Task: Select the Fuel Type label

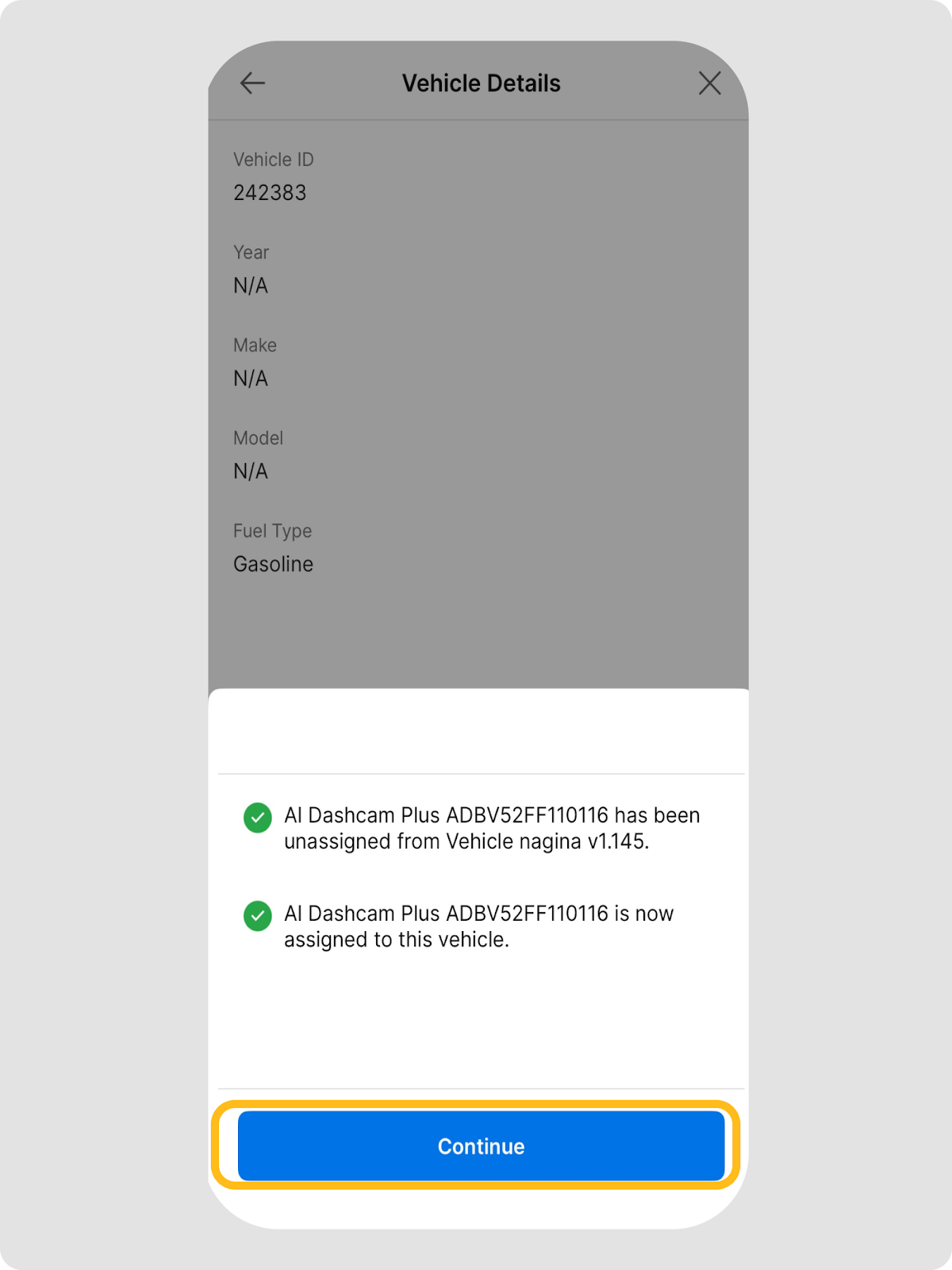Action: point(272,531)
